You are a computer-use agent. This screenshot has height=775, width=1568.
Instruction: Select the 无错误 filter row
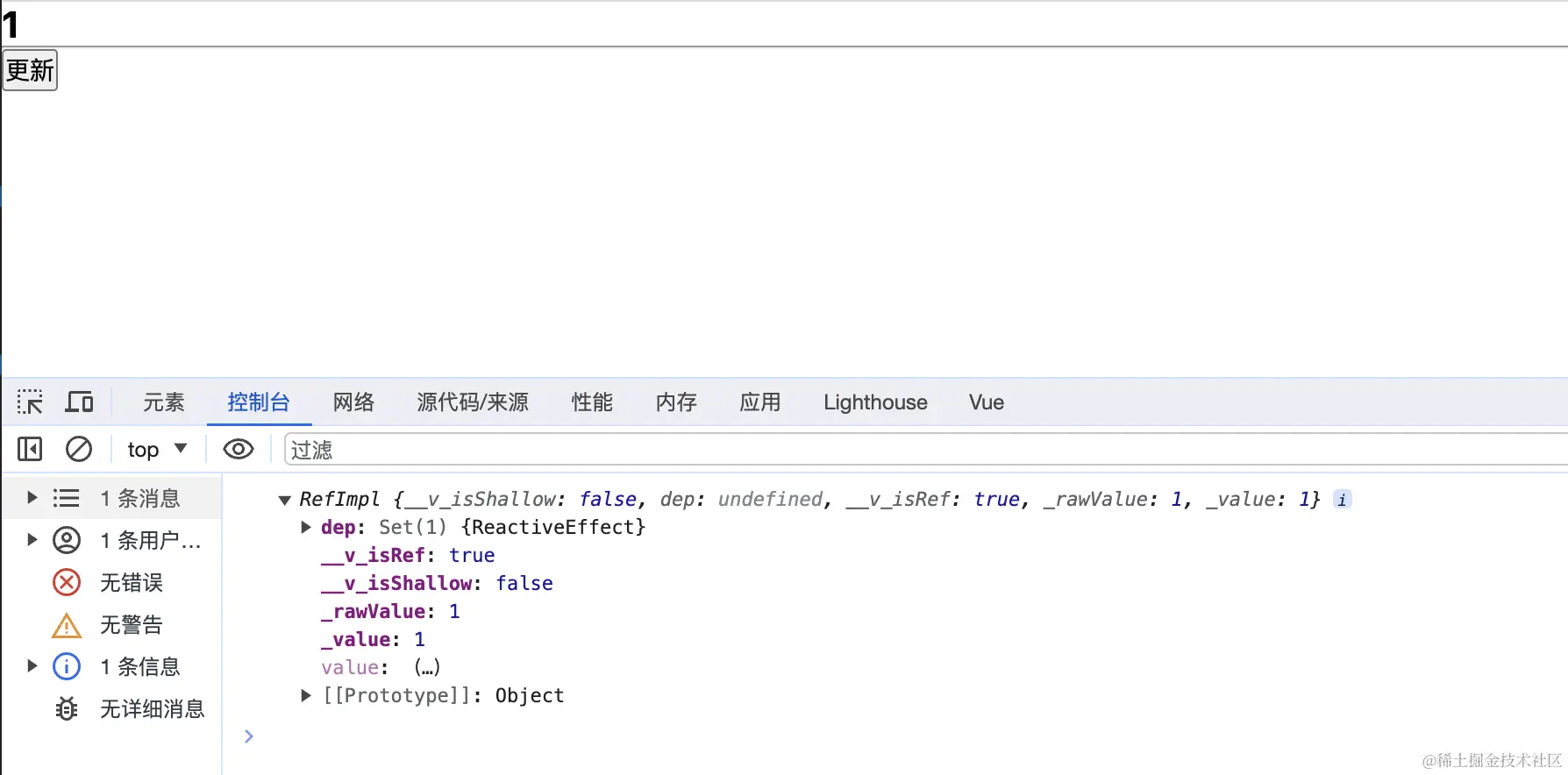pos(111,582)
